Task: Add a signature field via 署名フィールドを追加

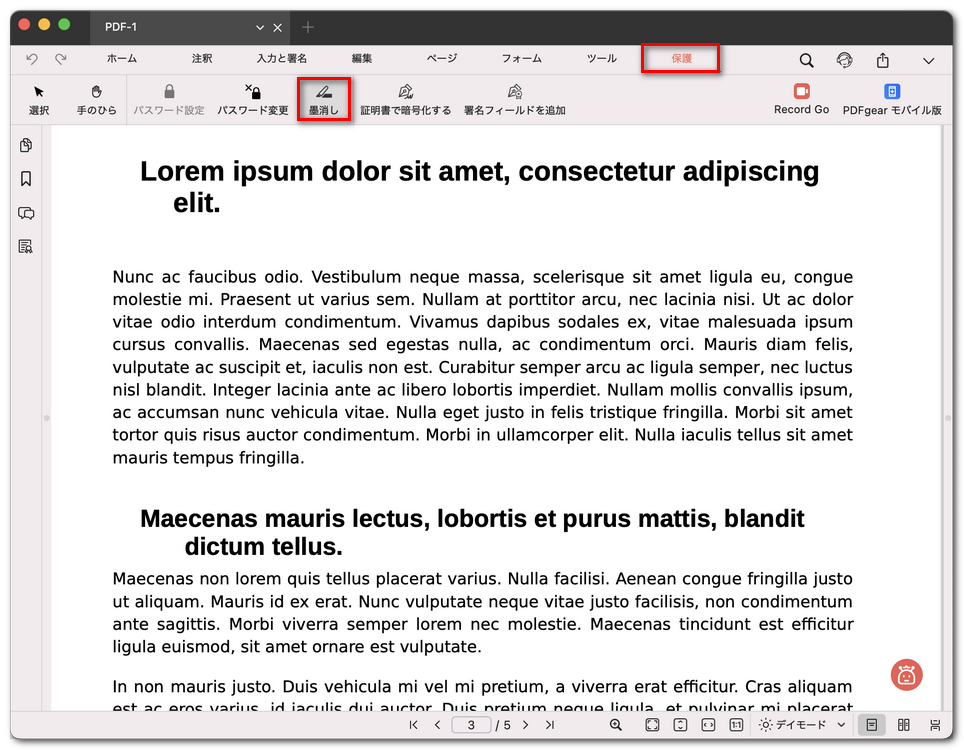Action: tap(514, 99)
